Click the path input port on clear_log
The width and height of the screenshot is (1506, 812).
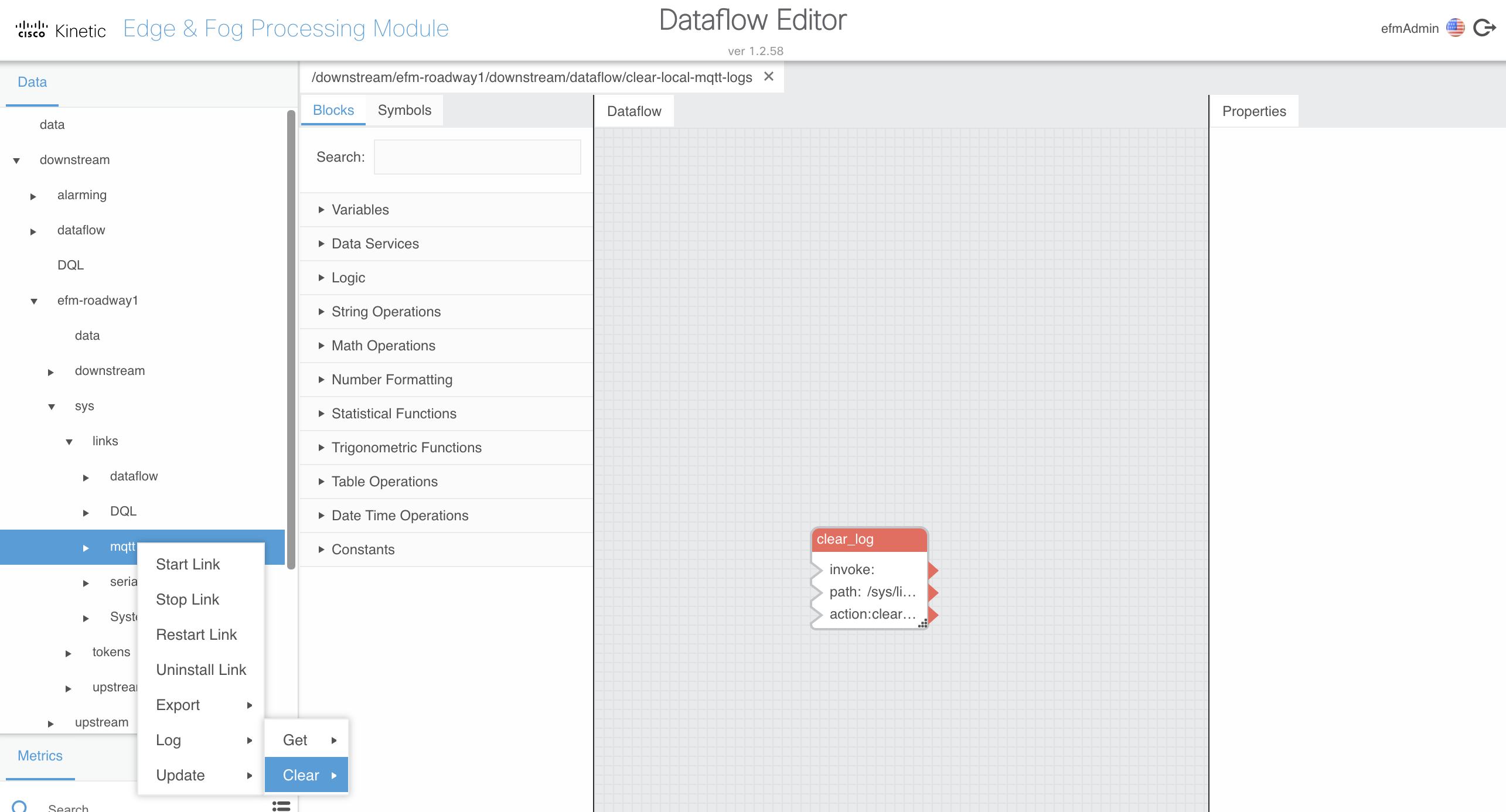click(x=816, y=592)
